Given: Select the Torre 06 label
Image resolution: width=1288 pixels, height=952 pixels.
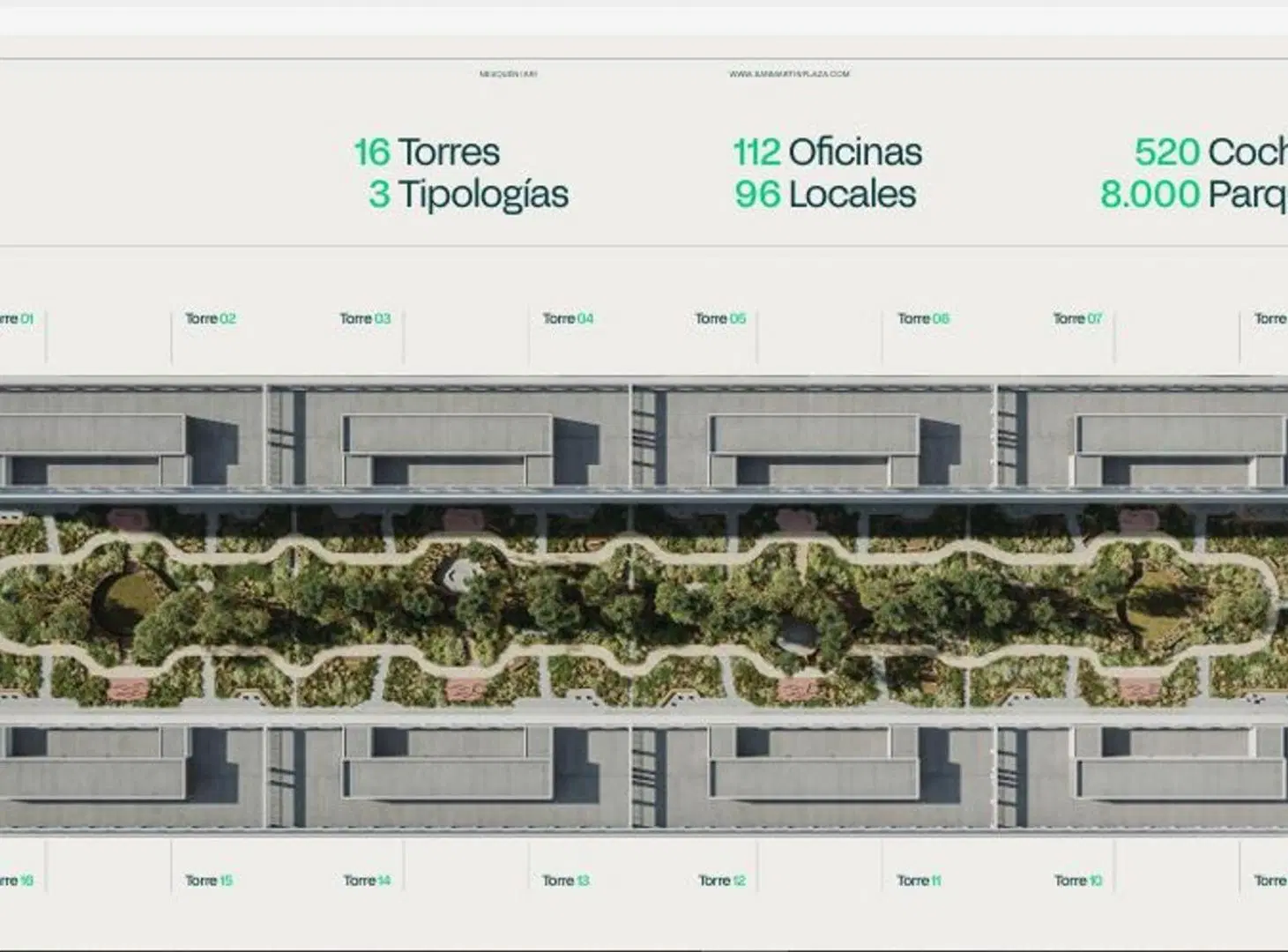Looking at the screenshot, I should [923, 318].
